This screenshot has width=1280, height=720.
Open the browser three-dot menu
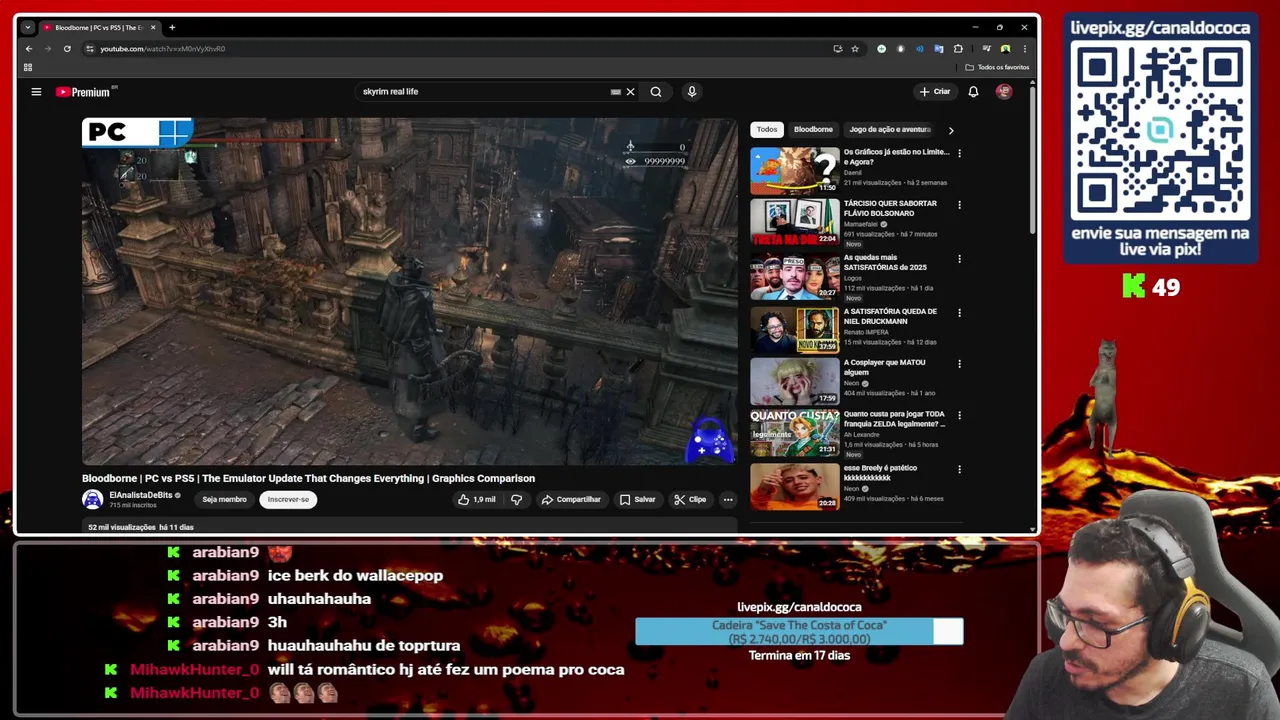(x=1025, y=48)
